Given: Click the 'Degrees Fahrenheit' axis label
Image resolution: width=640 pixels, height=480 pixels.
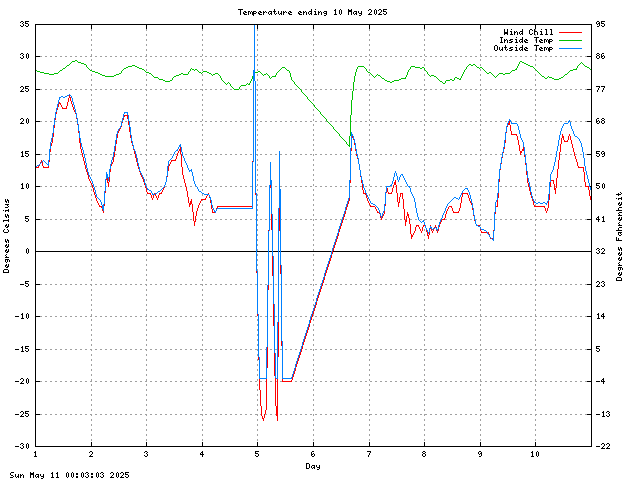Looking at the screenshot, I should [620, 237].
